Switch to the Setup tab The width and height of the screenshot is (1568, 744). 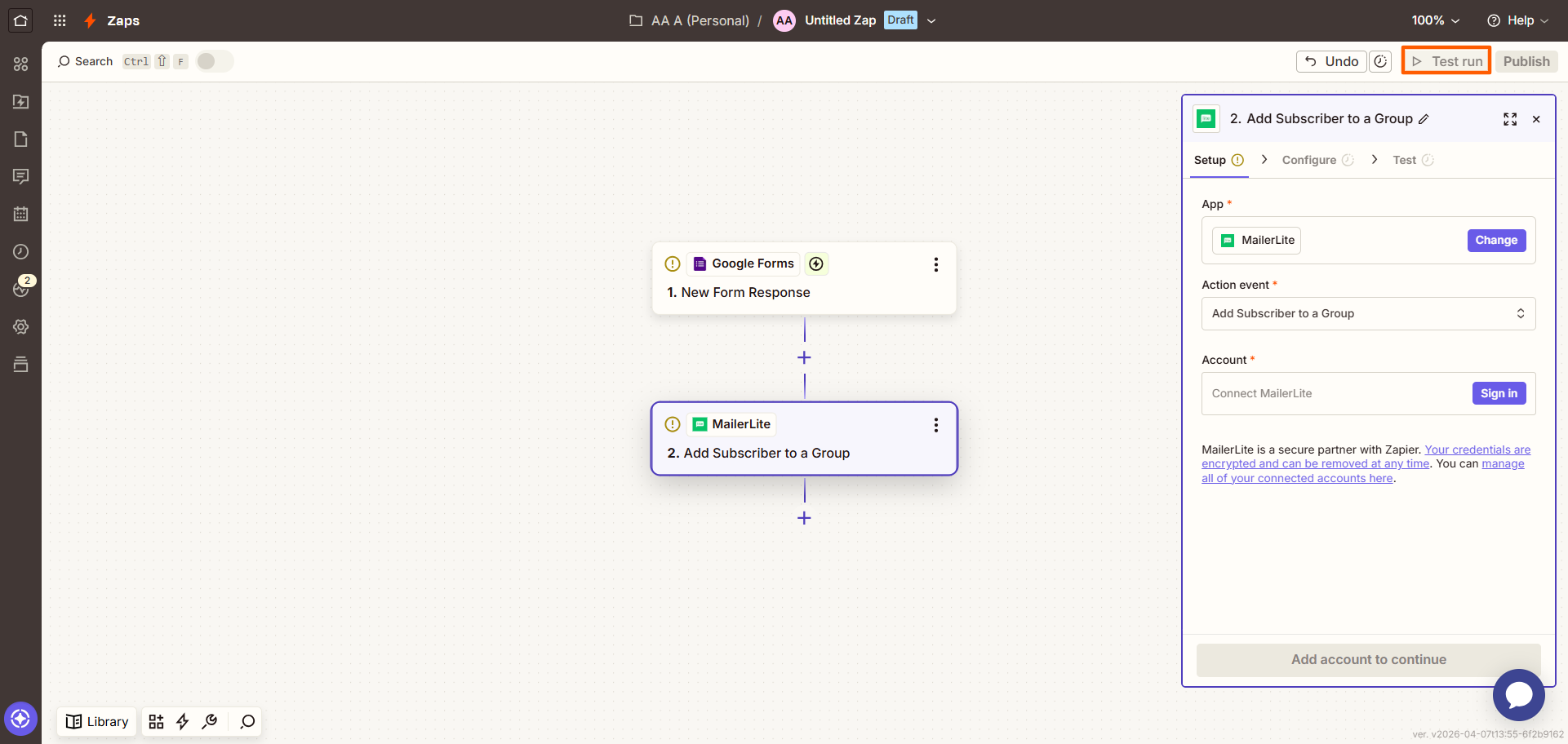click(x=1219, y=160)
